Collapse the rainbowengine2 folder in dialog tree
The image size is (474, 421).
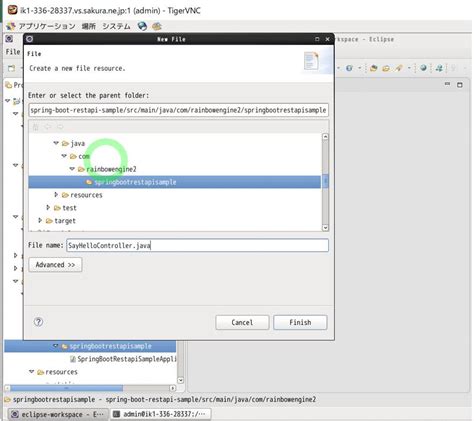point(72,169)
